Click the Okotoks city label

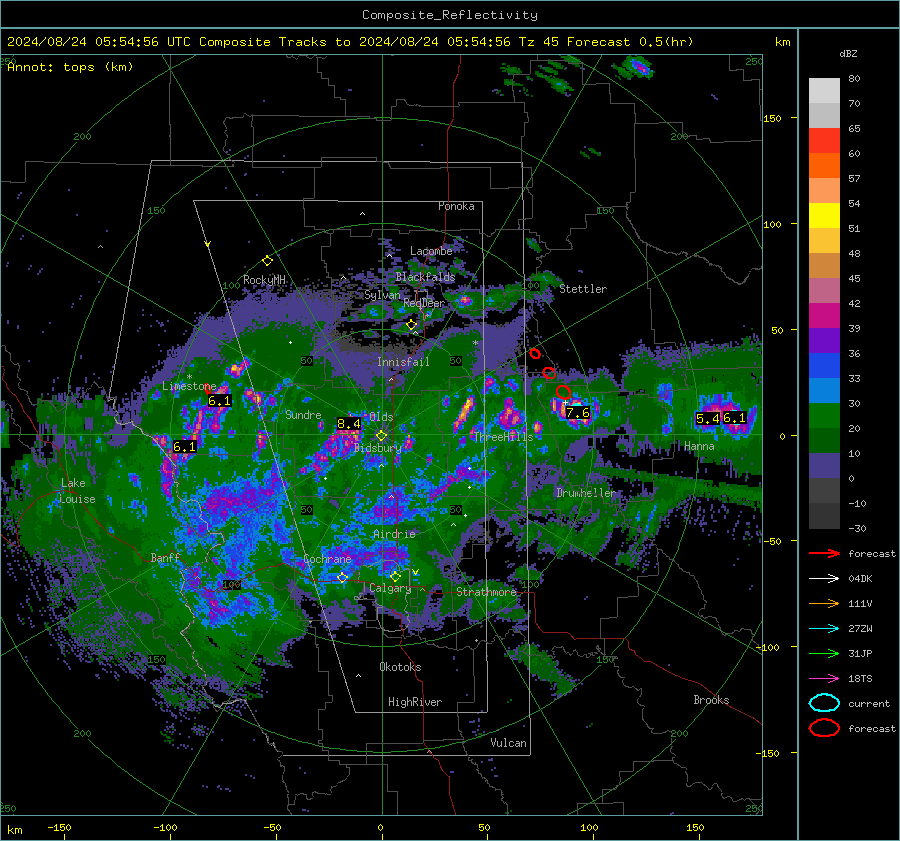click(x=400, y=667)
